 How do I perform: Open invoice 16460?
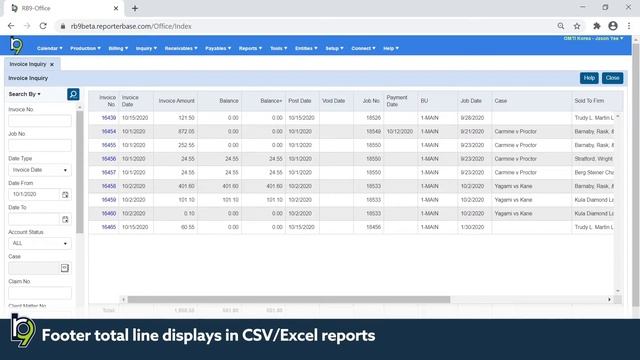(109, 213)
